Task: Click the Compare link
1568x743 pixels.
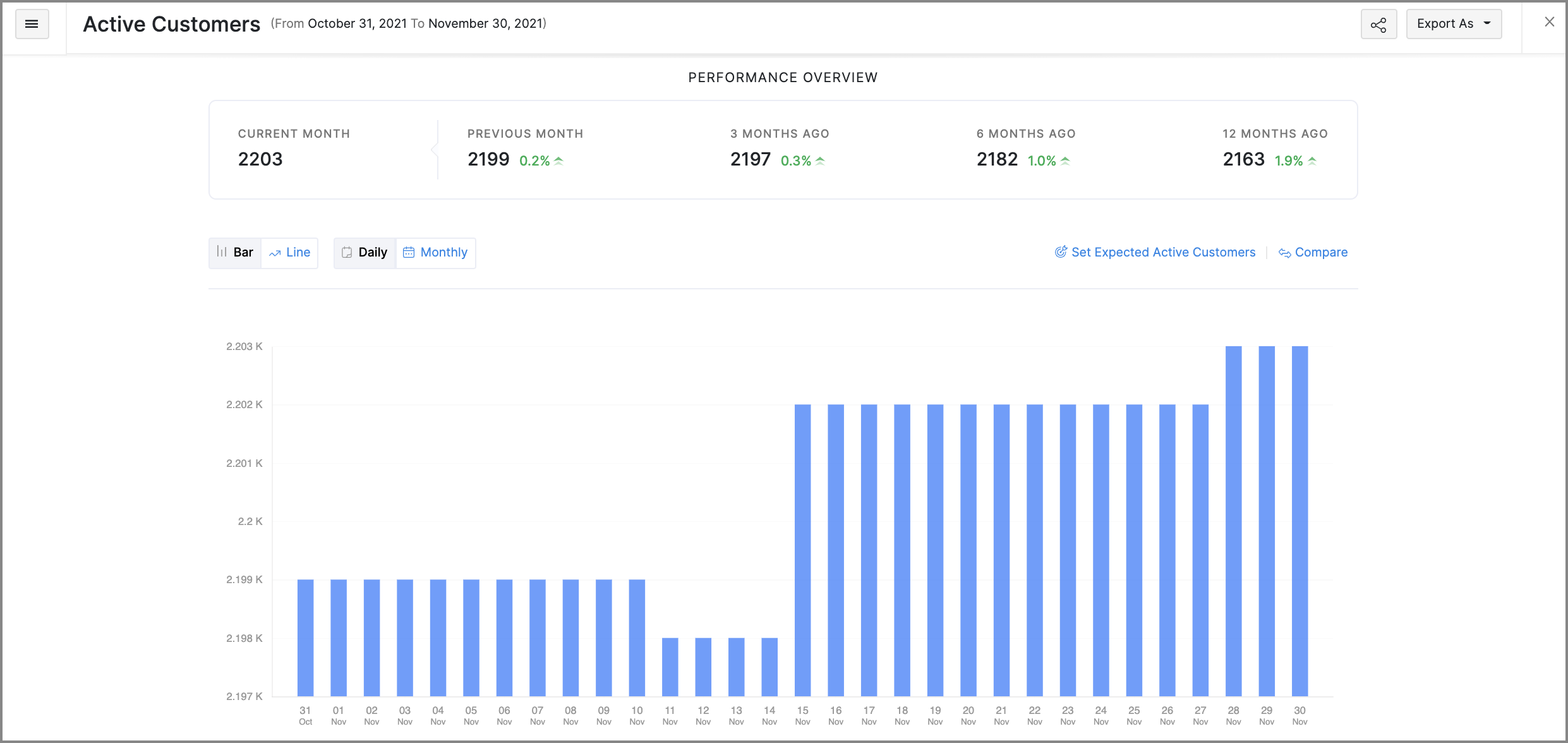Action: [1321, 252]
